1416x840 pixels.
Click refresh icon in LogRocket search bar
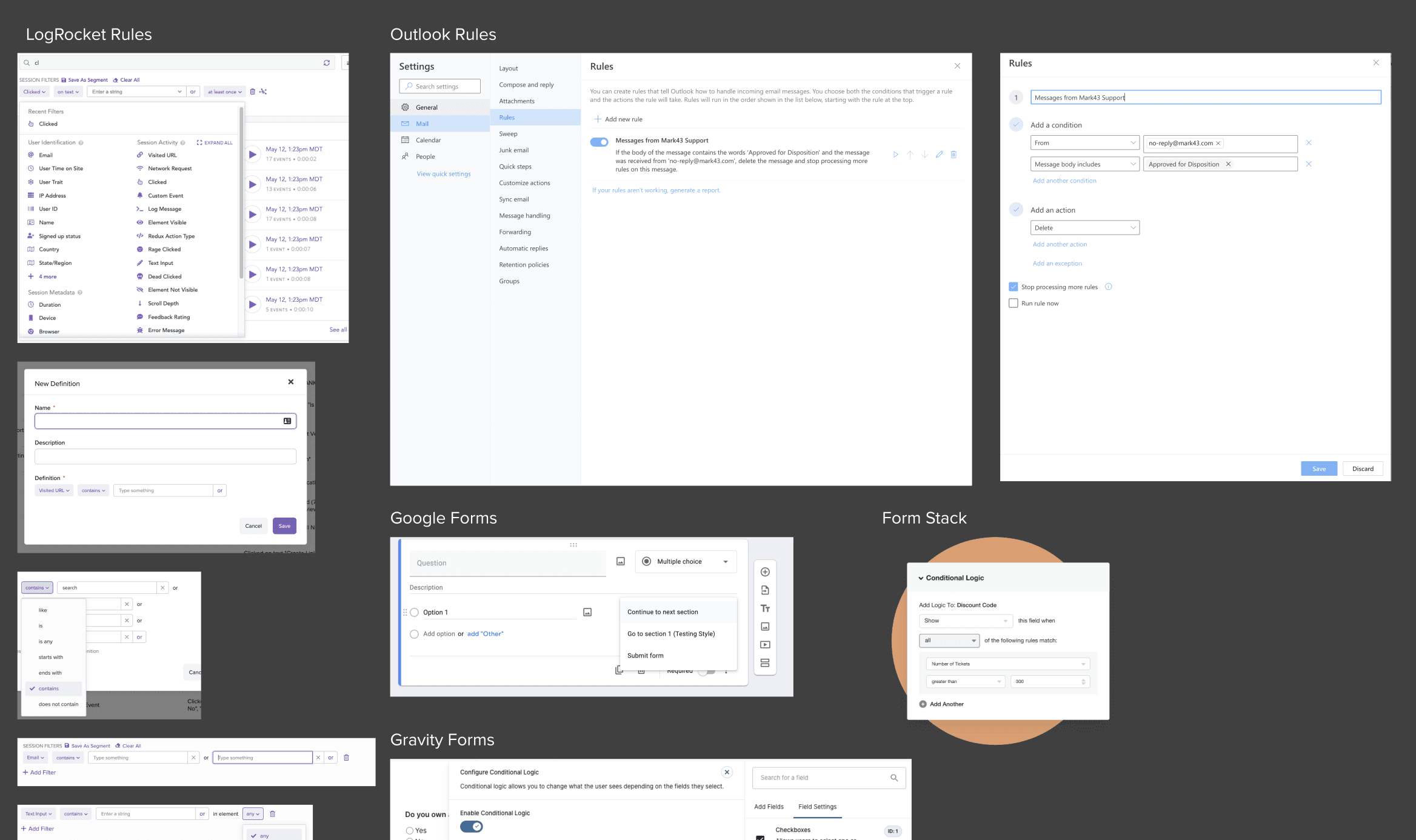click(x=327, y=62)
